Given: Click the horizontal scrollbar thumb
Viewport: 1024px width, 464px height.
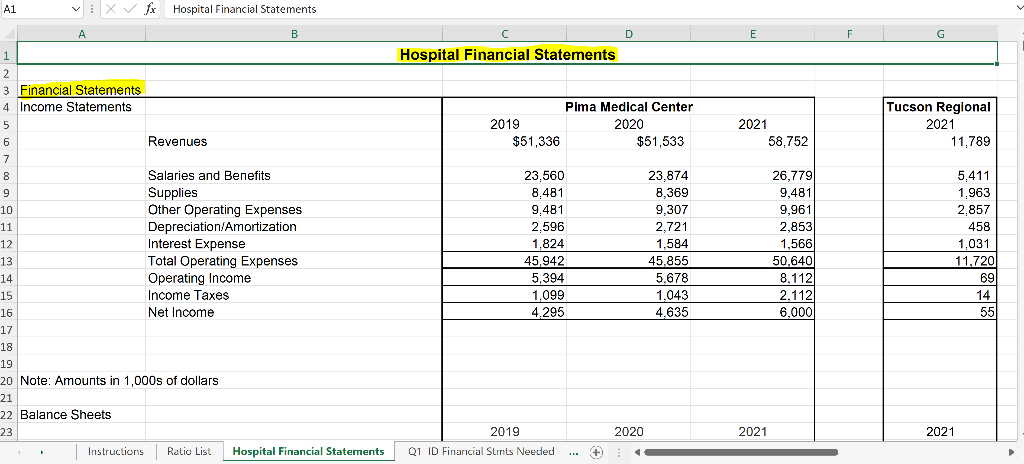Looking at the screenshot, I should point(741,452).
